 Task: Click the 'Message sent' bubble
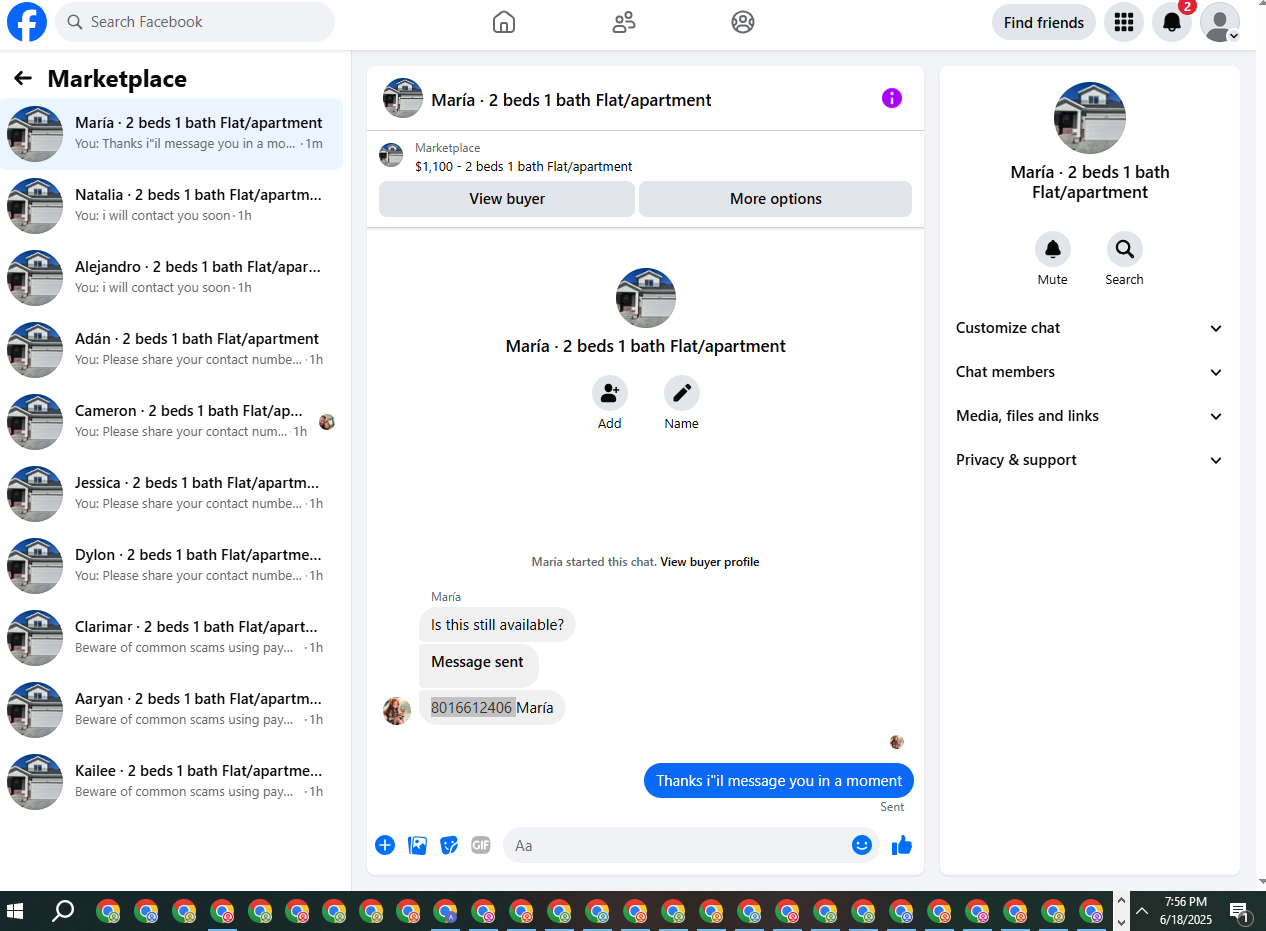point(478,665)
